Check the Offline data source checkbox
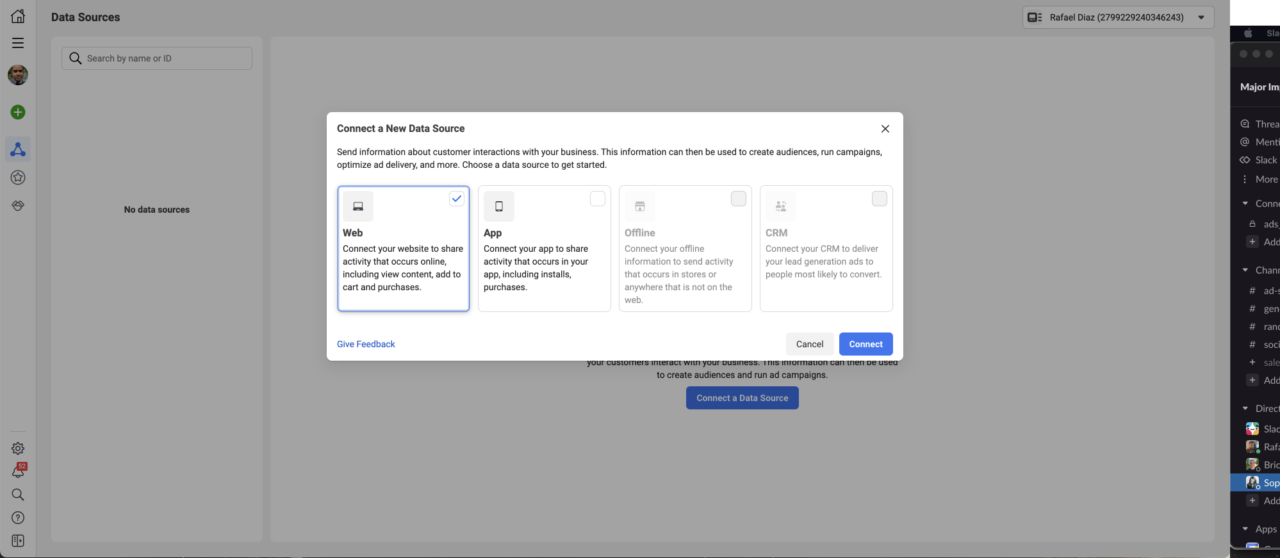 (738, 198)
